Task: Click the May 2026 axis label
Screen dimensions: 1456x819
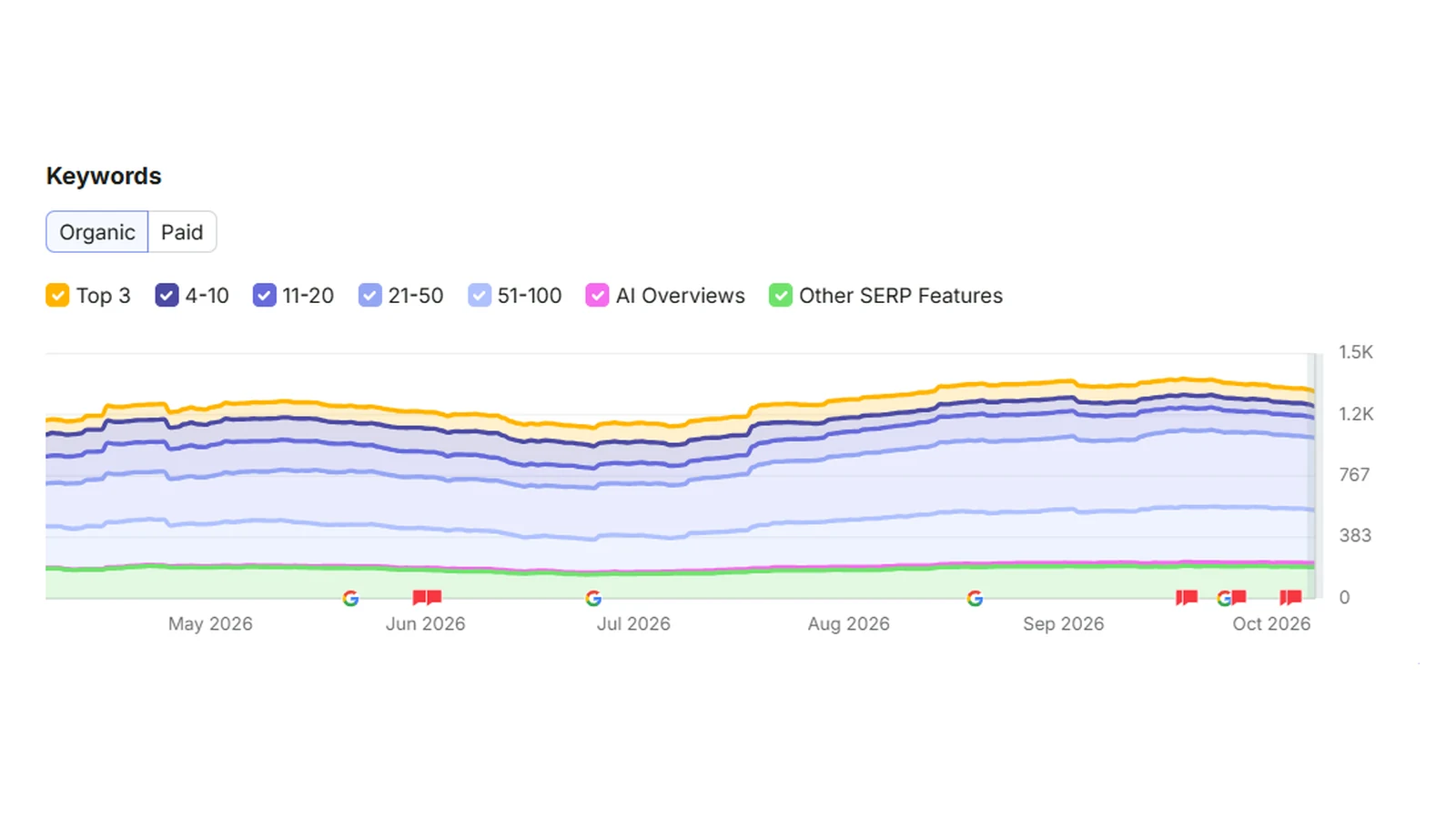Action: pyautogui.click(x=210, y=624)
